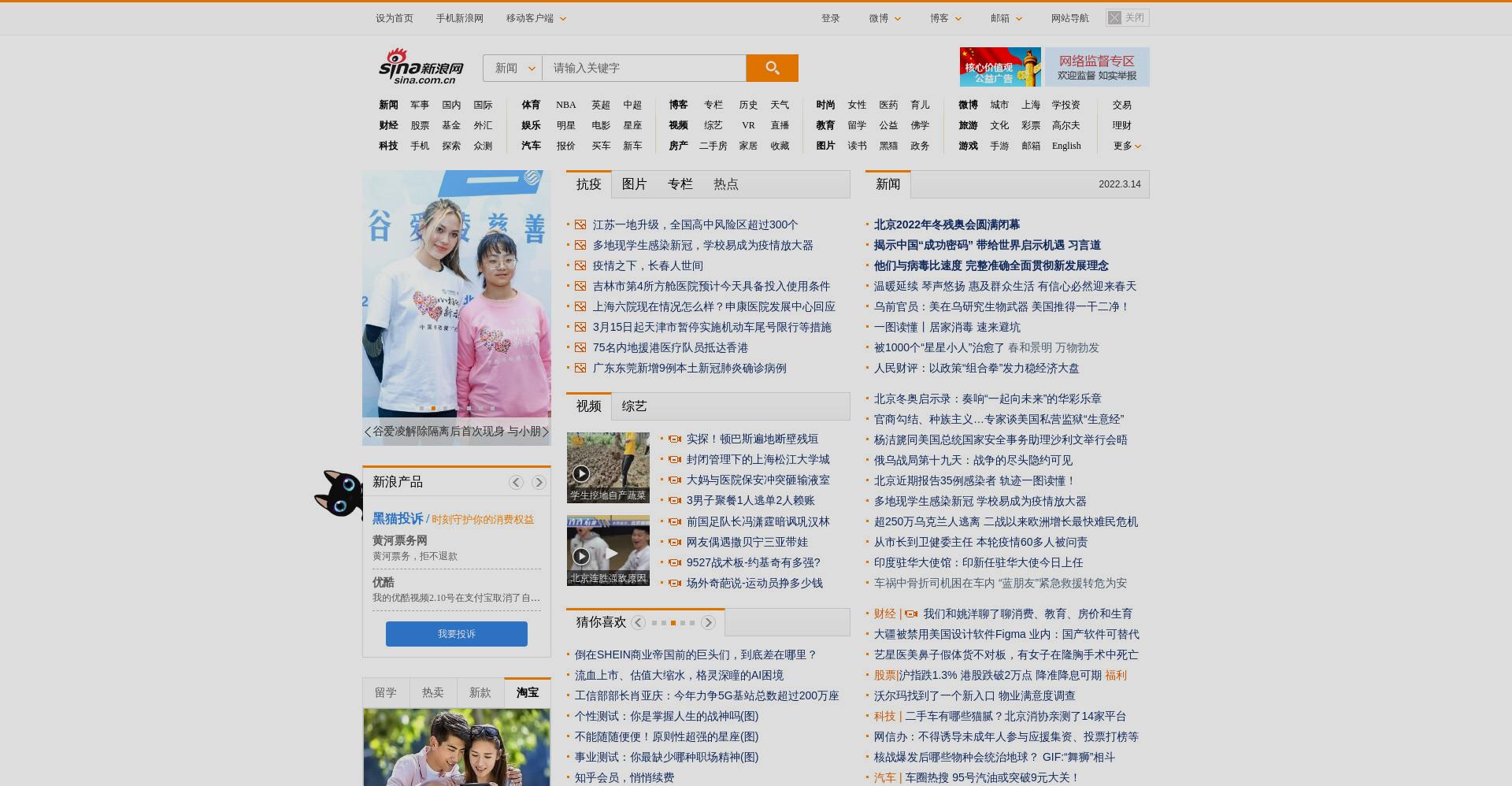The image size is (1512, 786).
Task: Click video icon beside 网友偶遇撒贝宁三亚带娃
Action: [674, 542]
